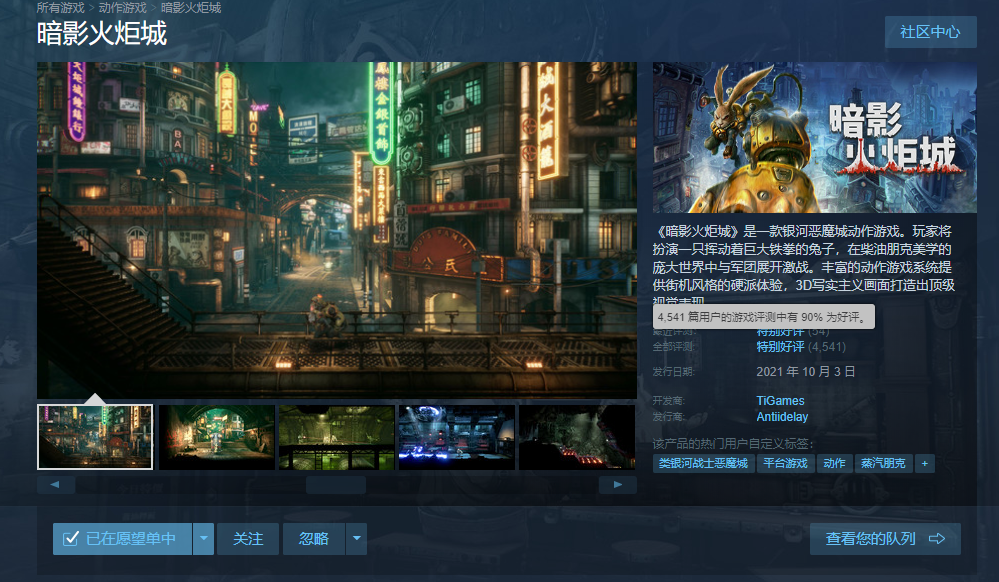Go to 所有游戏 breadcrumb
Viewport: 999px width, 582px height.
click(62, 8)
